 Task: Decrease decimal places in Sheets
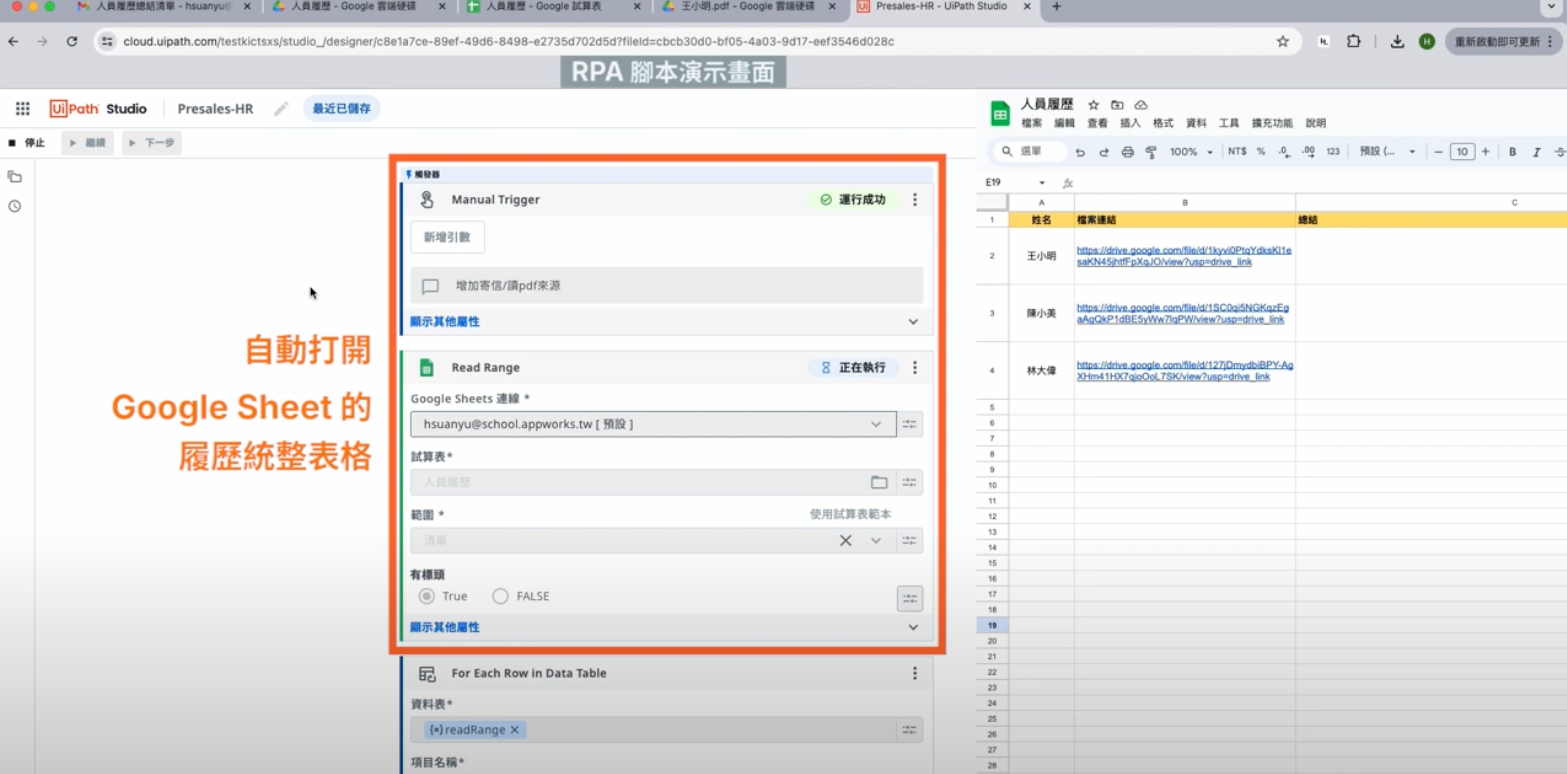pos(1284,152)
